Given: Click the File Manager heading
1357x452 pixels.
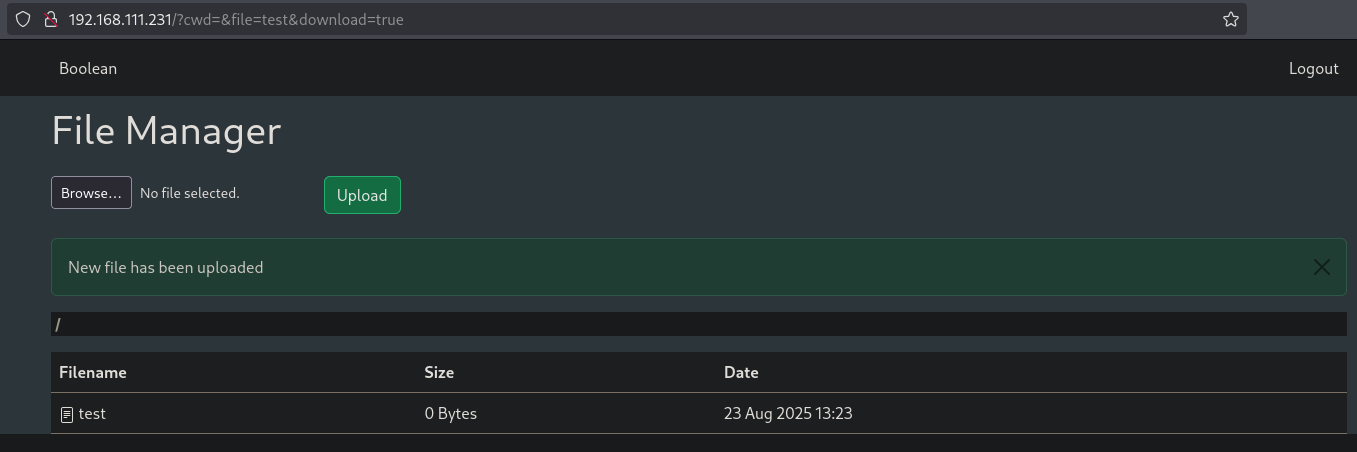Looking at the screenshot, I should pyautogui.click(x=166, y=131).
